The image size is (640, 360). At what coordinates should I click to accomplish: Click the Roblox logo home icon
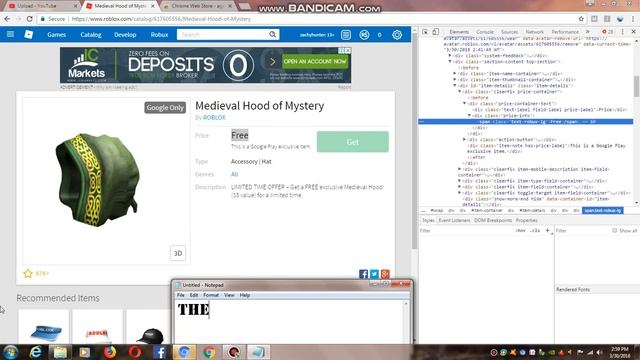pyautogui.click(x=29, y=35)
